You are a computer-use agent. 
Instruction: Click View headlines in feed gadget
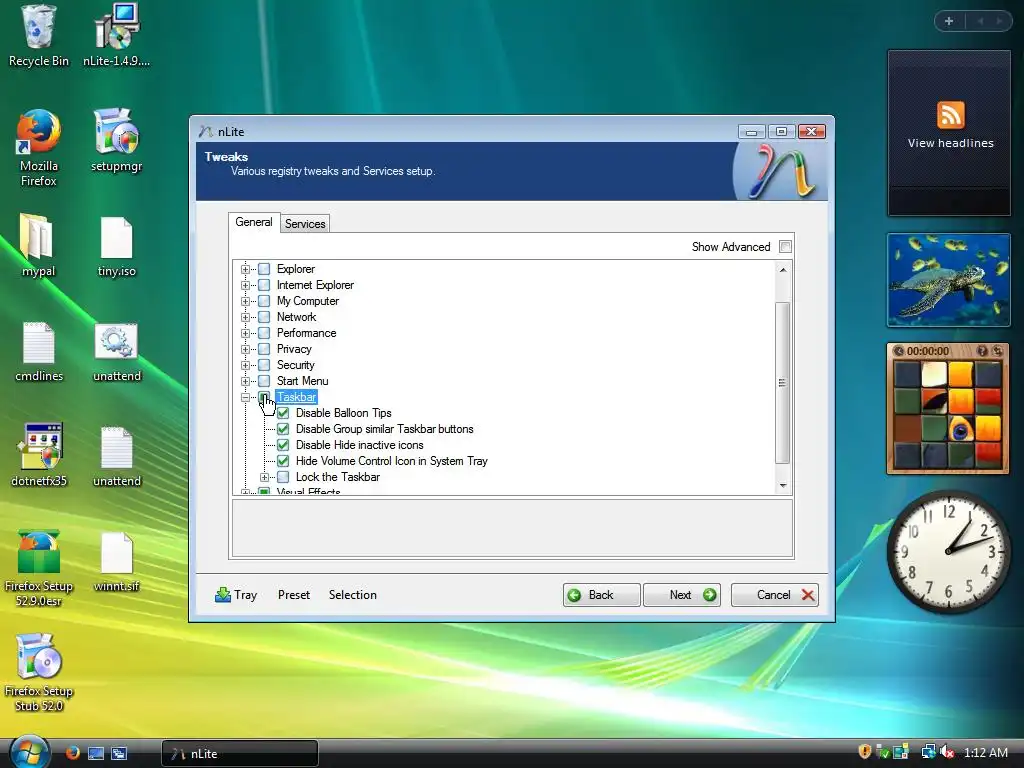pos(950,143)
